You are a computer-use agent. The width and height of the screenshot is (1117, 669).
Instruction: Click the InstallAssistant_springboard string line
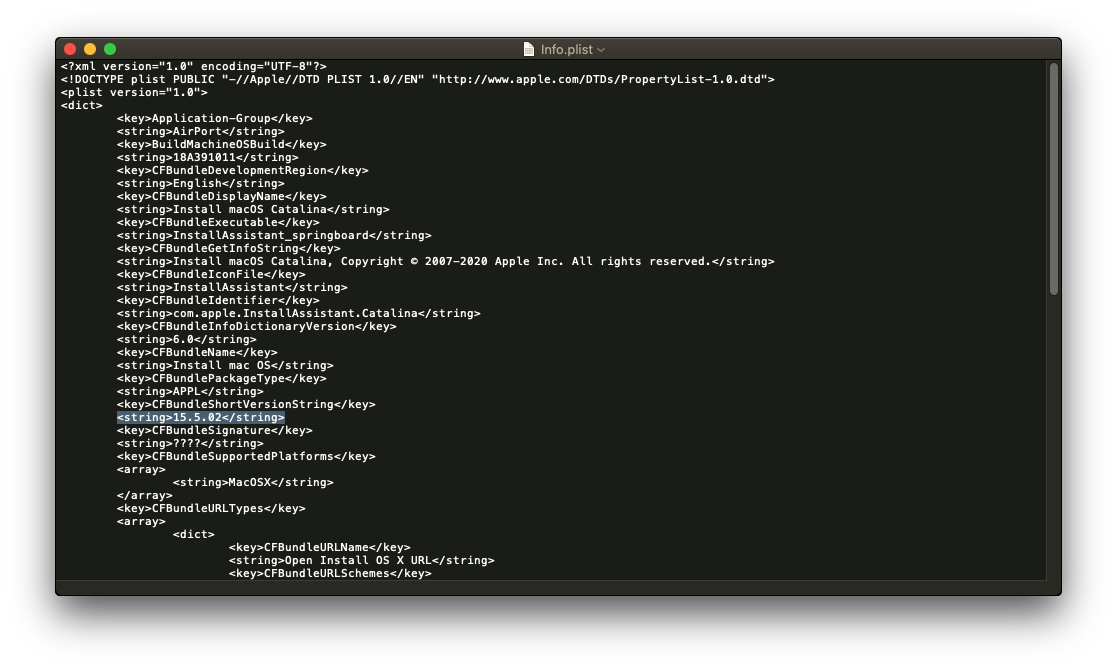[274, 235]
